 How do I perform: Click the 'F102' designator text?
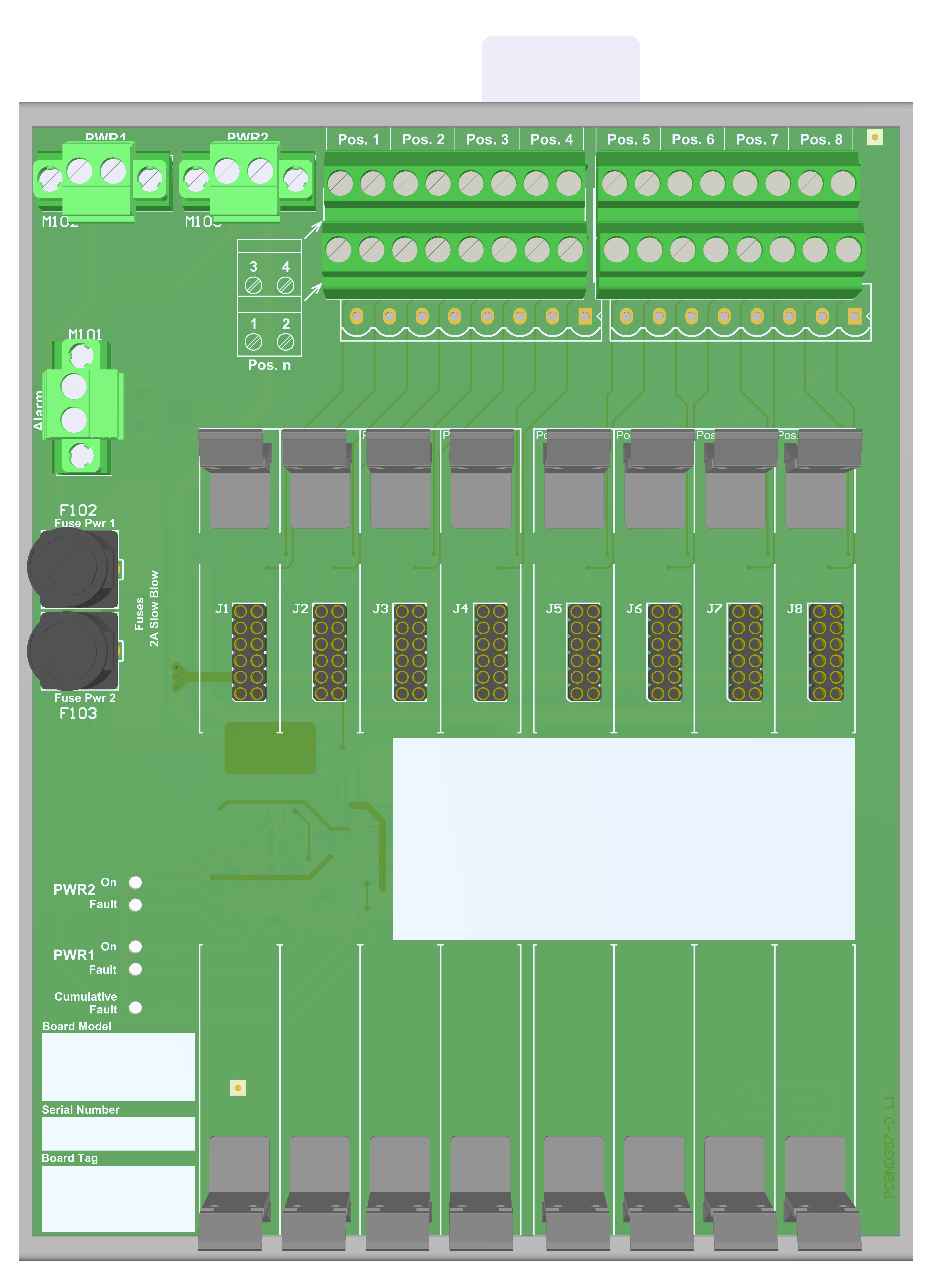78,510
